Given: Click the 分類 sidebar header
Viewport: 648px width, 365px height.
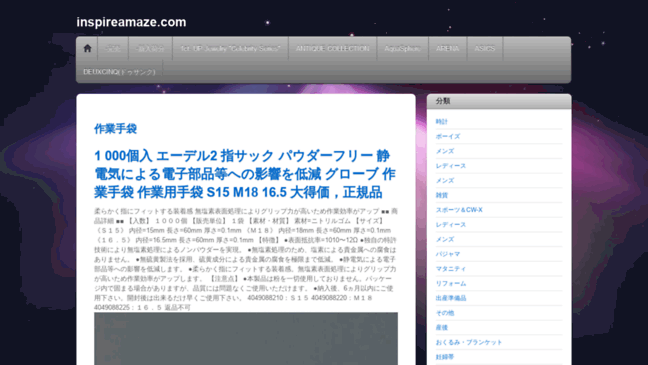Looking at the screenshot, I should pyautogui.click(x=499, y=101).
